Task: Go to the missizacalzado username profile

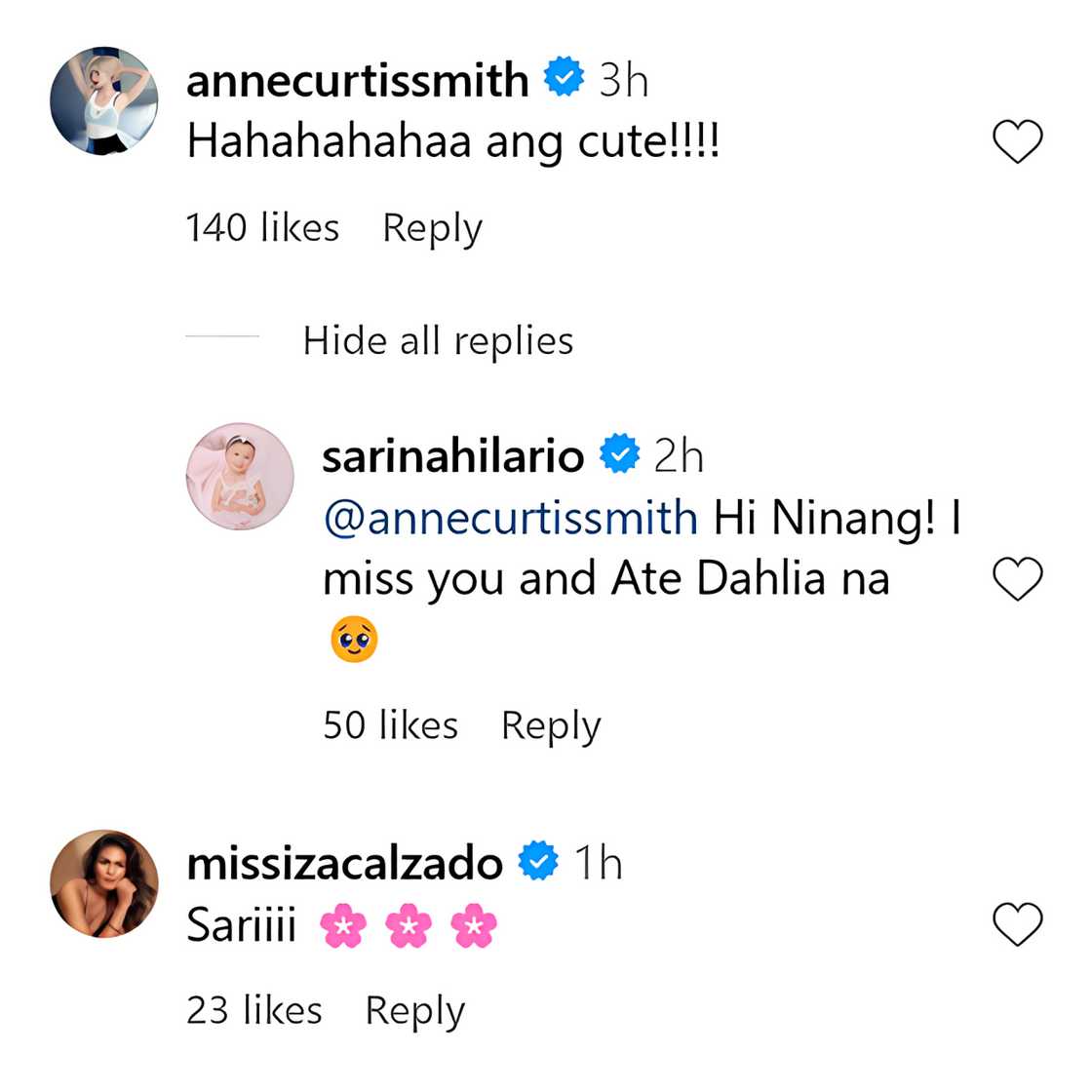Action: [x=344, y=863]
